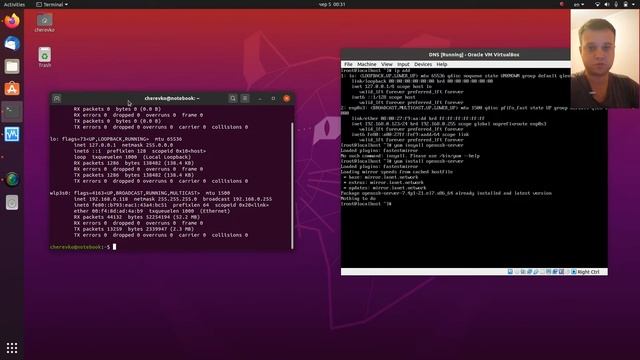Screen dimensions: 640x360
Task: Open the Machine menu in VirtualBox
Action: click(367, 64)
